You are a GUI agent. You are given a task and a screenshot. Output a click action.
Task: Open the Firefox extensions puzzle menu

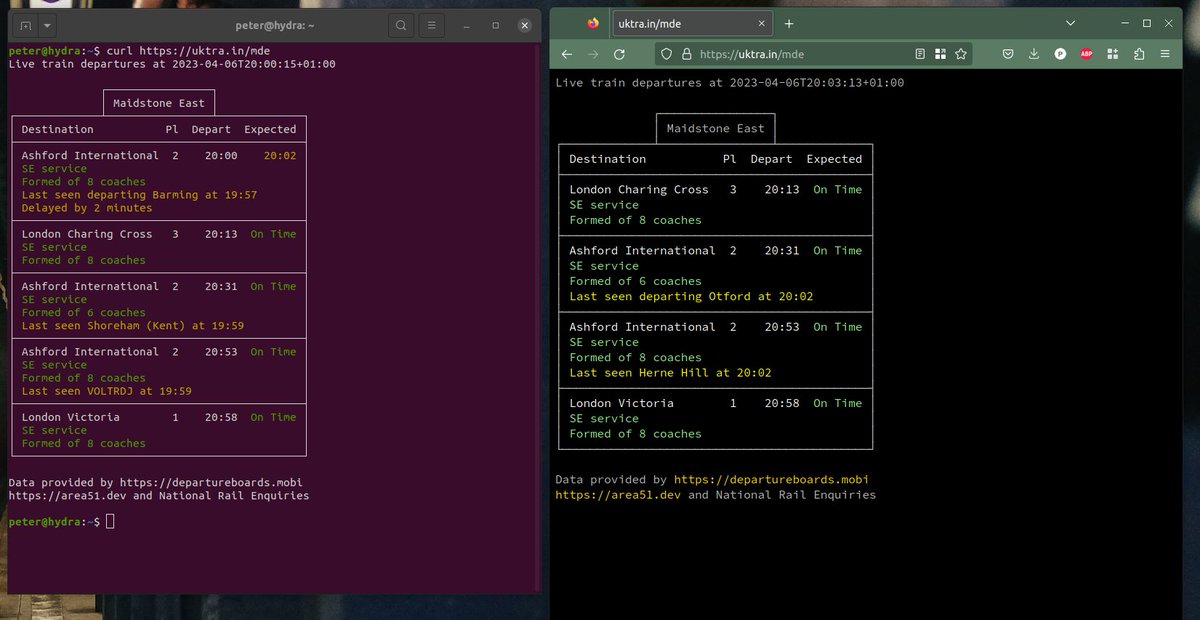tap(1139, 54)
